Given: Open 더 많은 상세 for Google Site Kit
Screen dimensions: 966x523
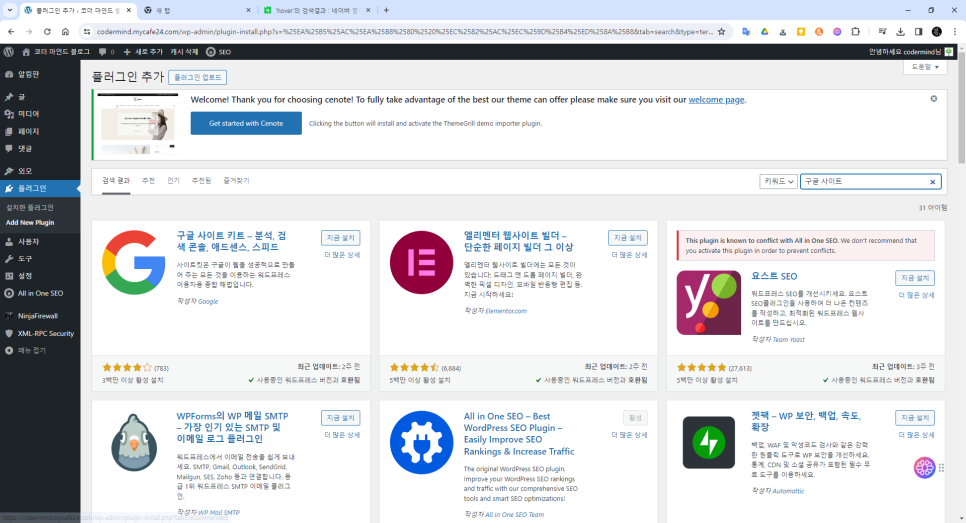Looking at the screenshot, I should (342, 254).
